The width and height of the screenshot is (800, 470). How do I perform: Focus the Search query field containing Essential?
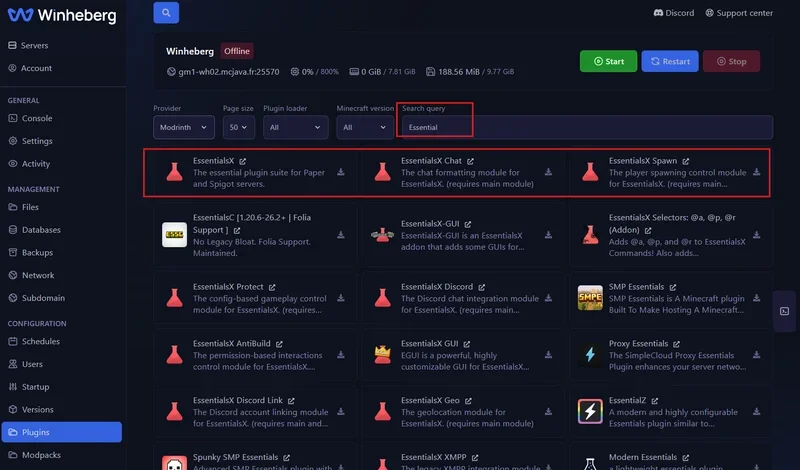point(587,127)
